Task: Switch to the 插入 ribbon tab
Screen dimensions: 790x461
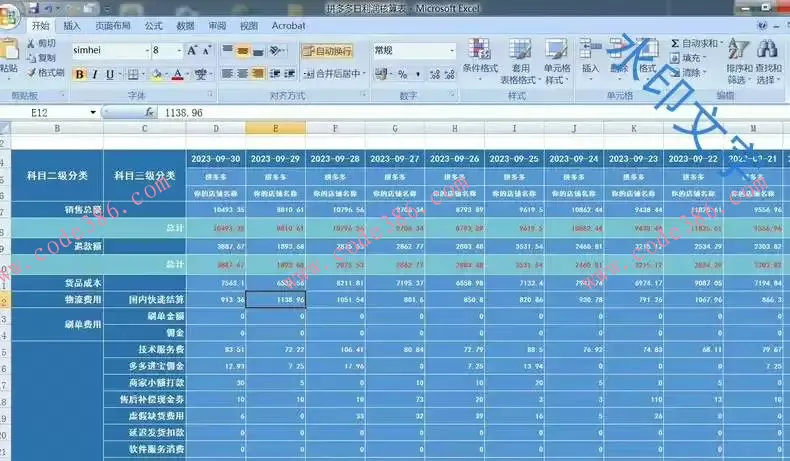Action: point(72,26)
